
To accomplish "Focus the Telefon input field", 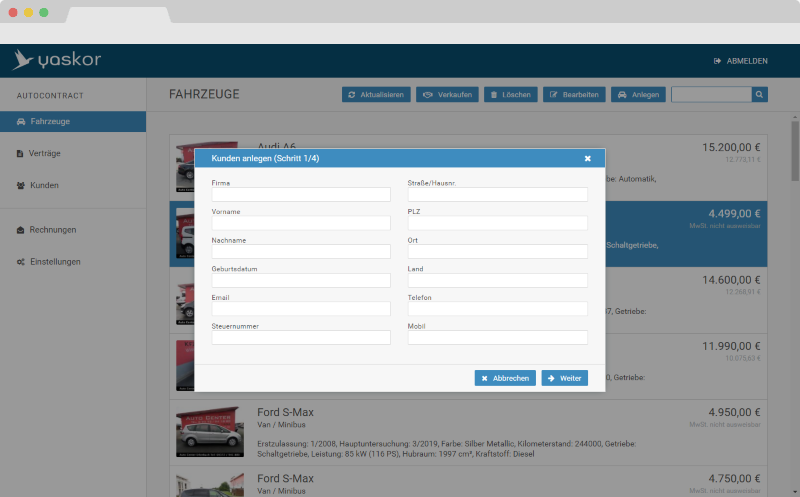I will click(x=497, y=309).
